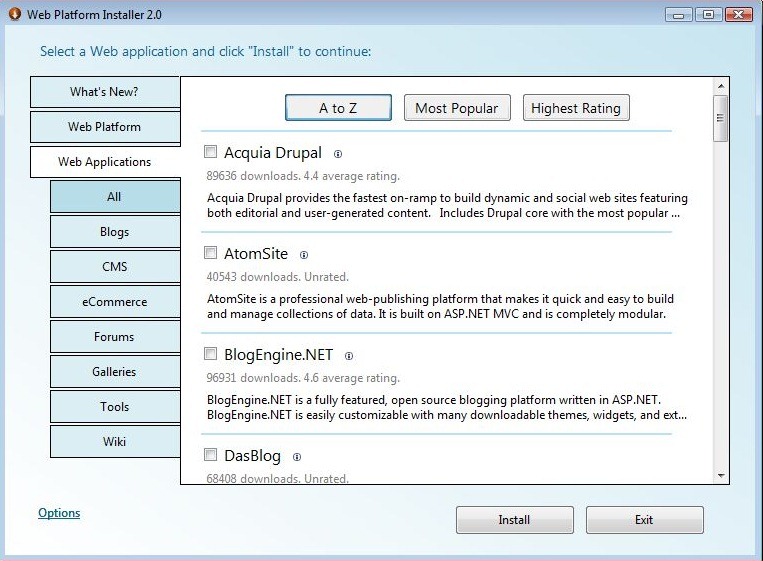Click the Acquia Drupal title
This screenshot has width=763, height=561.
click(x=273, y=153)
